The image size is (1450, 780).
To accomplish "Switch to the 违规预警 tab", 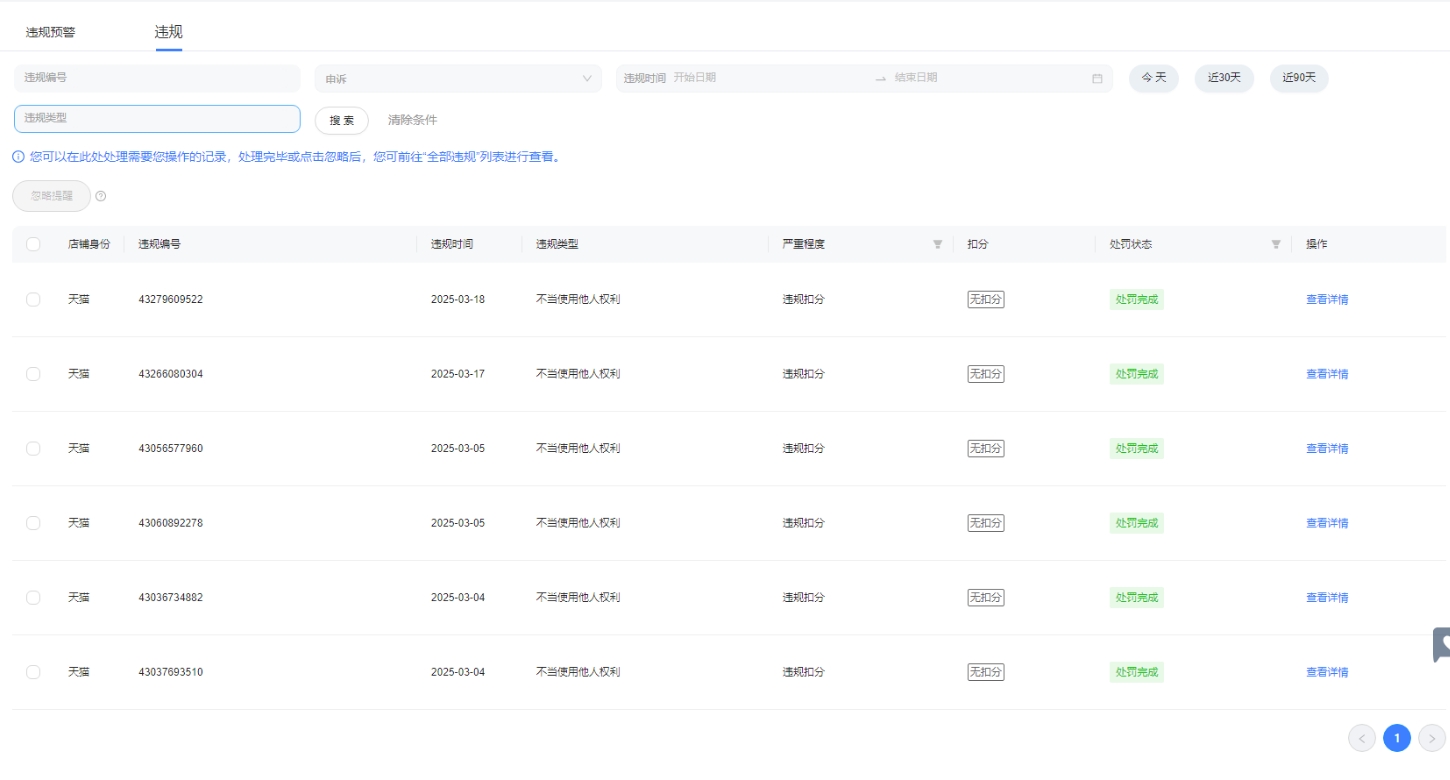I will 50,32.
